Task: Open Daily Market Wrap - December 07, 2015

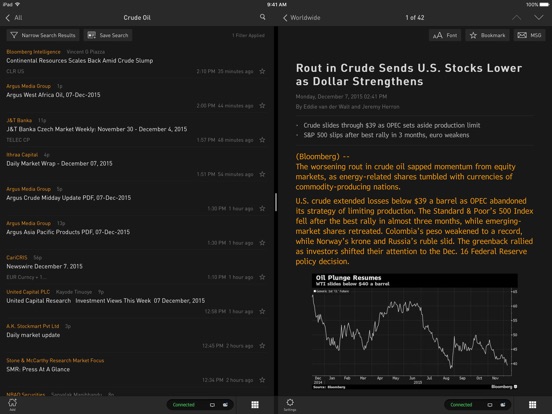Action: pos(59,163)
